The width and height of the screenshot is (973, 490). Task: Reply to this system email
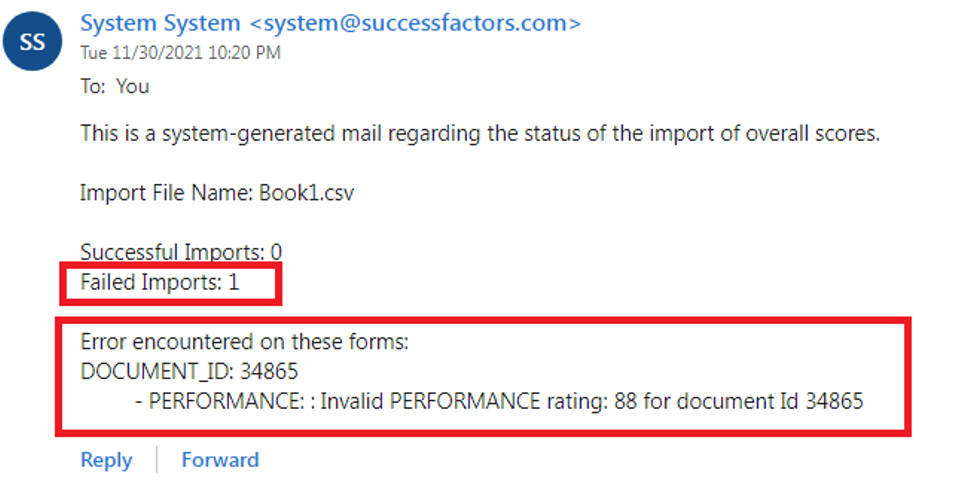click(106, 460)
